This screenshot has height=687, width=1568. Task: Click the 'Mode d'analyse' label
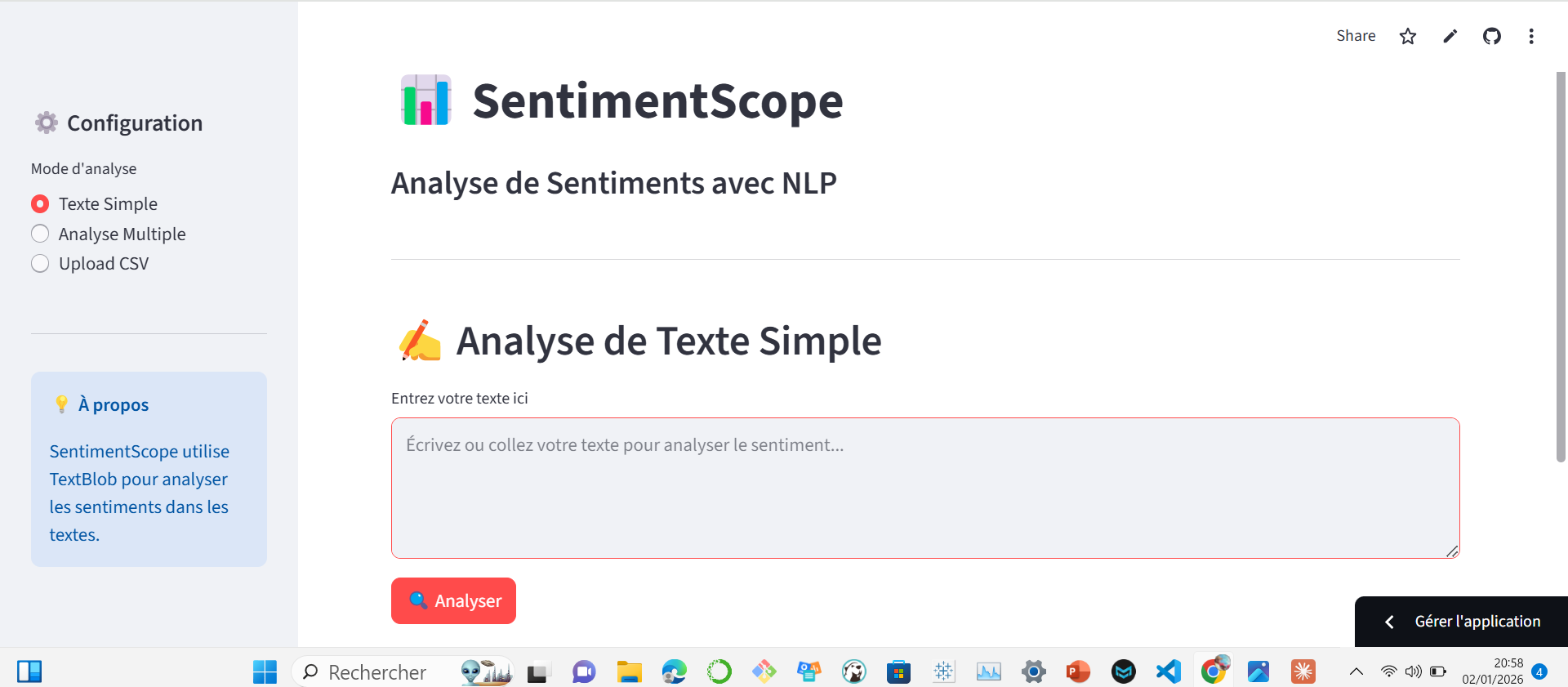coord(84,168)
